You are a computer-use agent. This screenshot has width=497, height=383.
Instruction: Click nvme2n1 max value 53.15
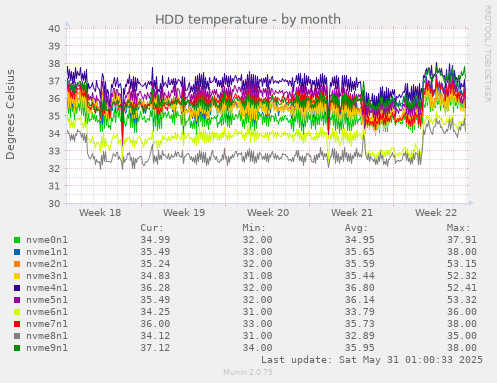[x=462, y=264]
